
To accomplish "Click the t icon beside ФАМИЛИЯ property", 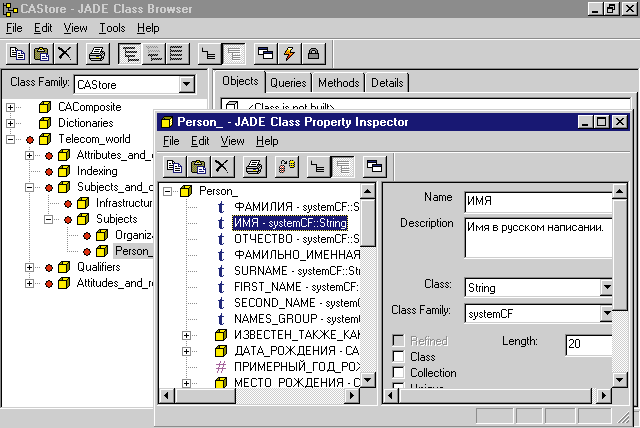I will [x=221, y=207].
